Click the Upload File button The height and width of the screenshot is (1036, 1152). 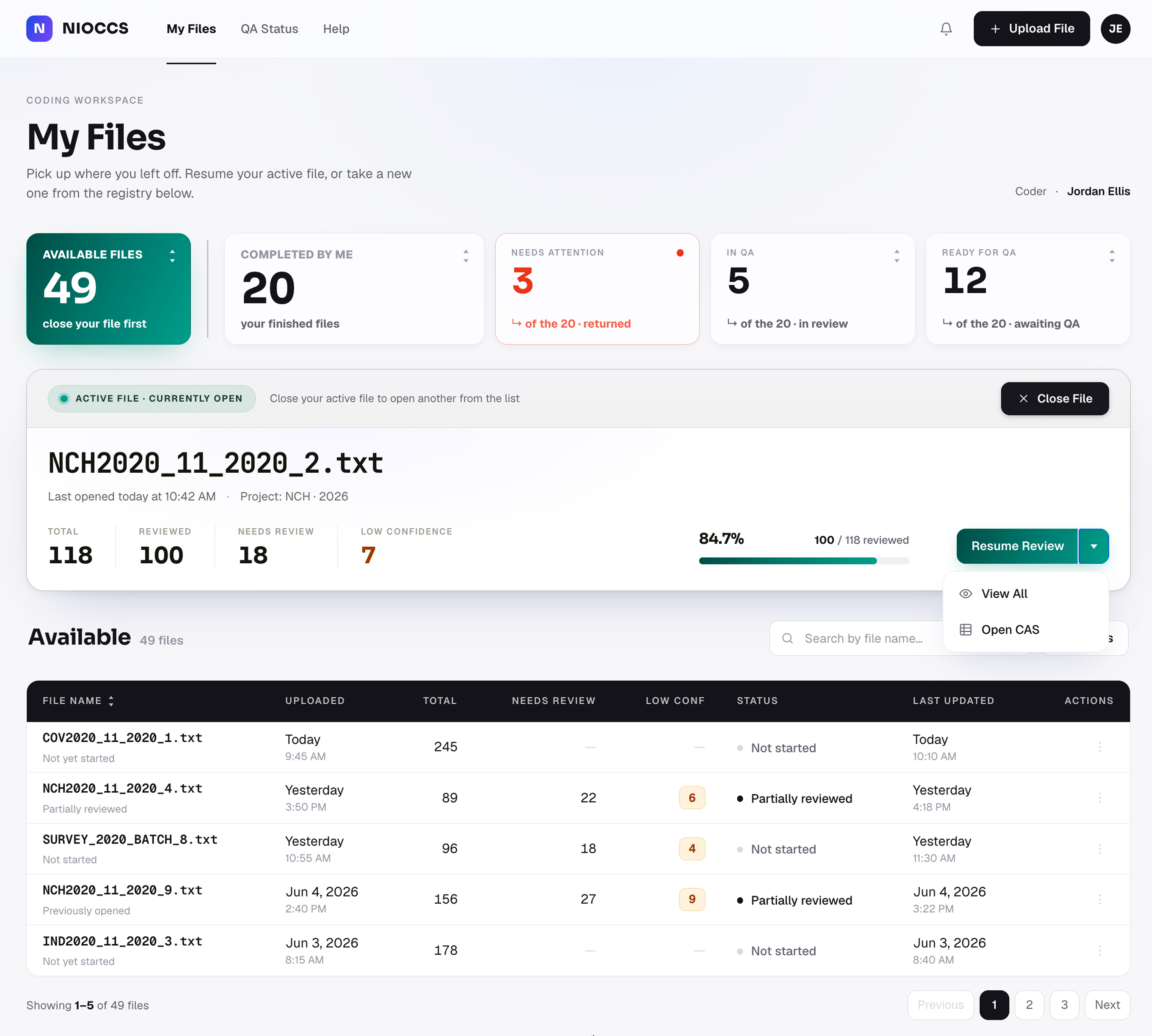(1031, 29)
